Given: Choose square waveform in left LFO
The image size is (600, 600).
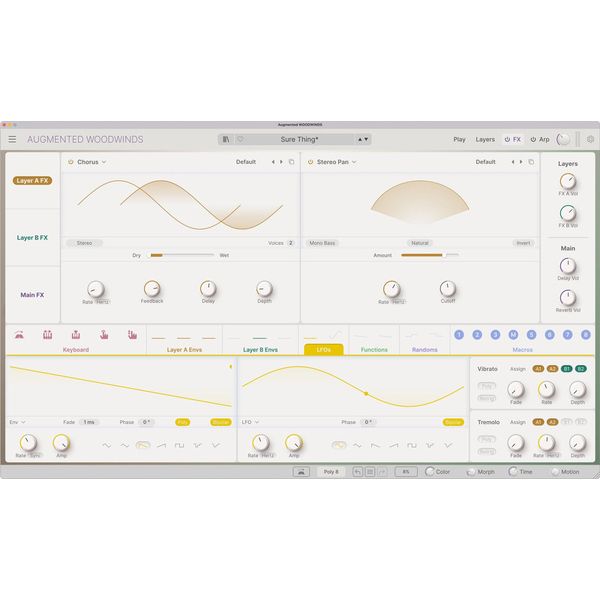Looking at the screenshot, I should tap(179, 445).
